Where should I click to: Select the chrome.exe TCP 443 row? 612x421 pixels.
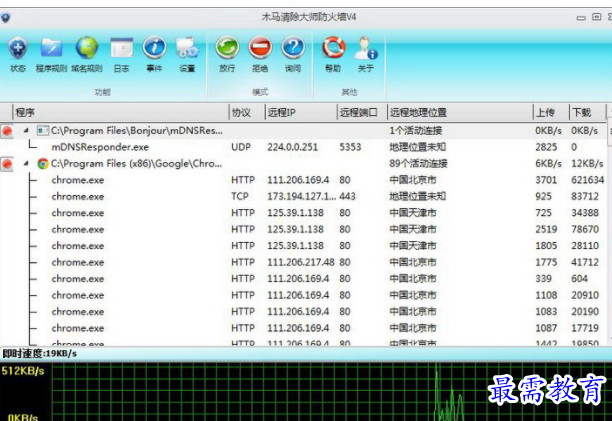click(x=304, y=196)
